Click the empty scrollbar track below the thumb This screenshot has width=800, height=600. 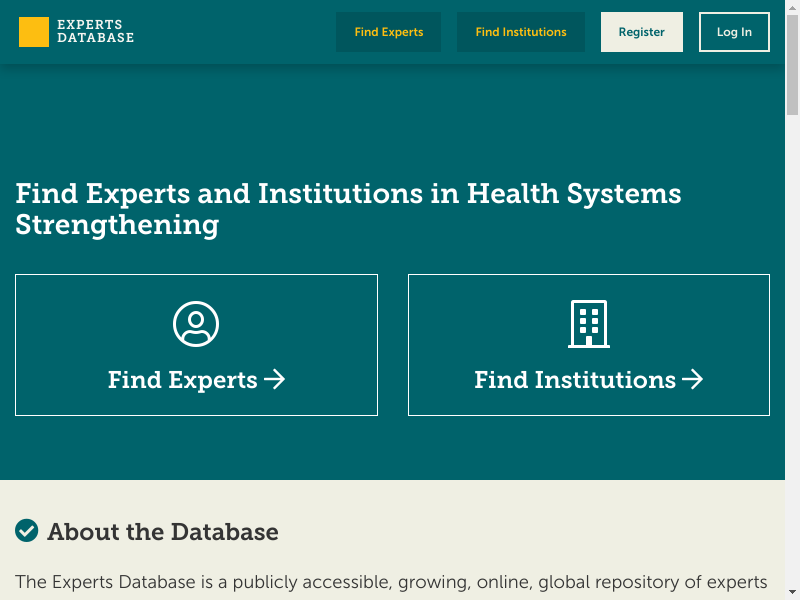pos(792,350)
